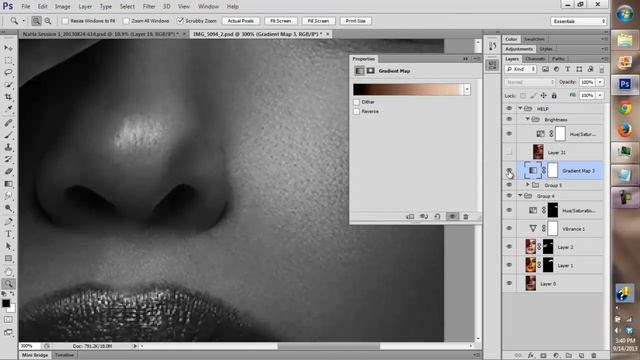This screenshot has height=360, width=640.
Task: Toggle Zoom All Windows checkbox
Action: click(126, 21)
